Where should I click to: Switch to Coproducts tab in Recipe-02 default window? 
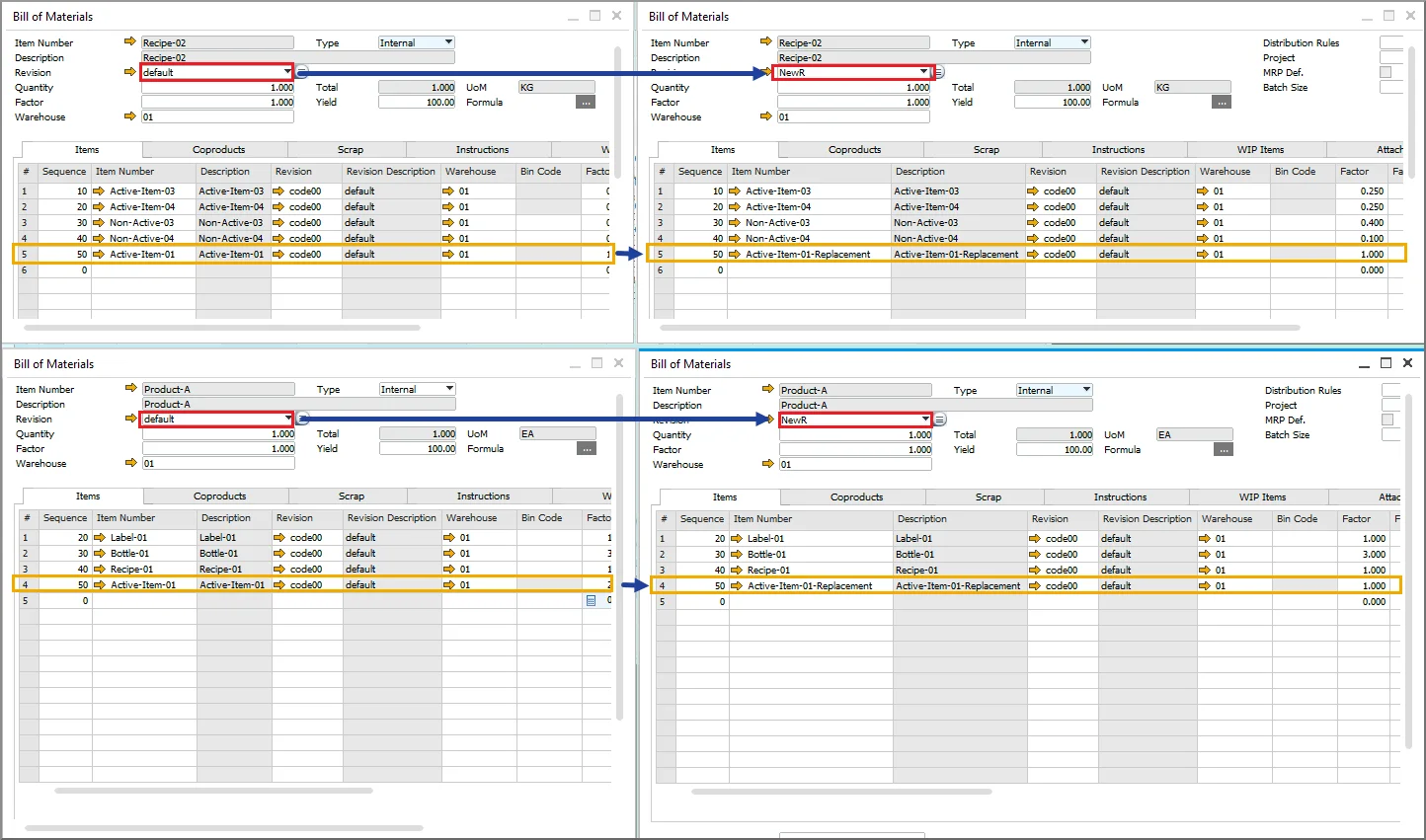click(218, 150)
